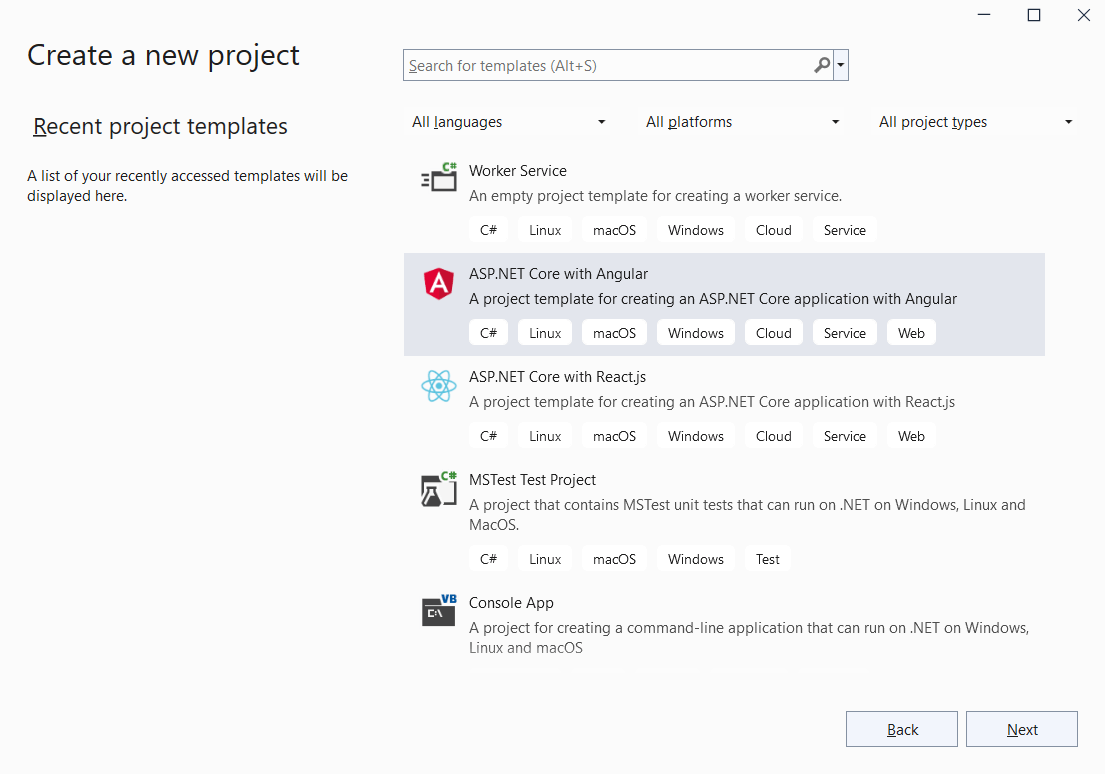
Task: Open the All project types dropdown
Action: 976,122
